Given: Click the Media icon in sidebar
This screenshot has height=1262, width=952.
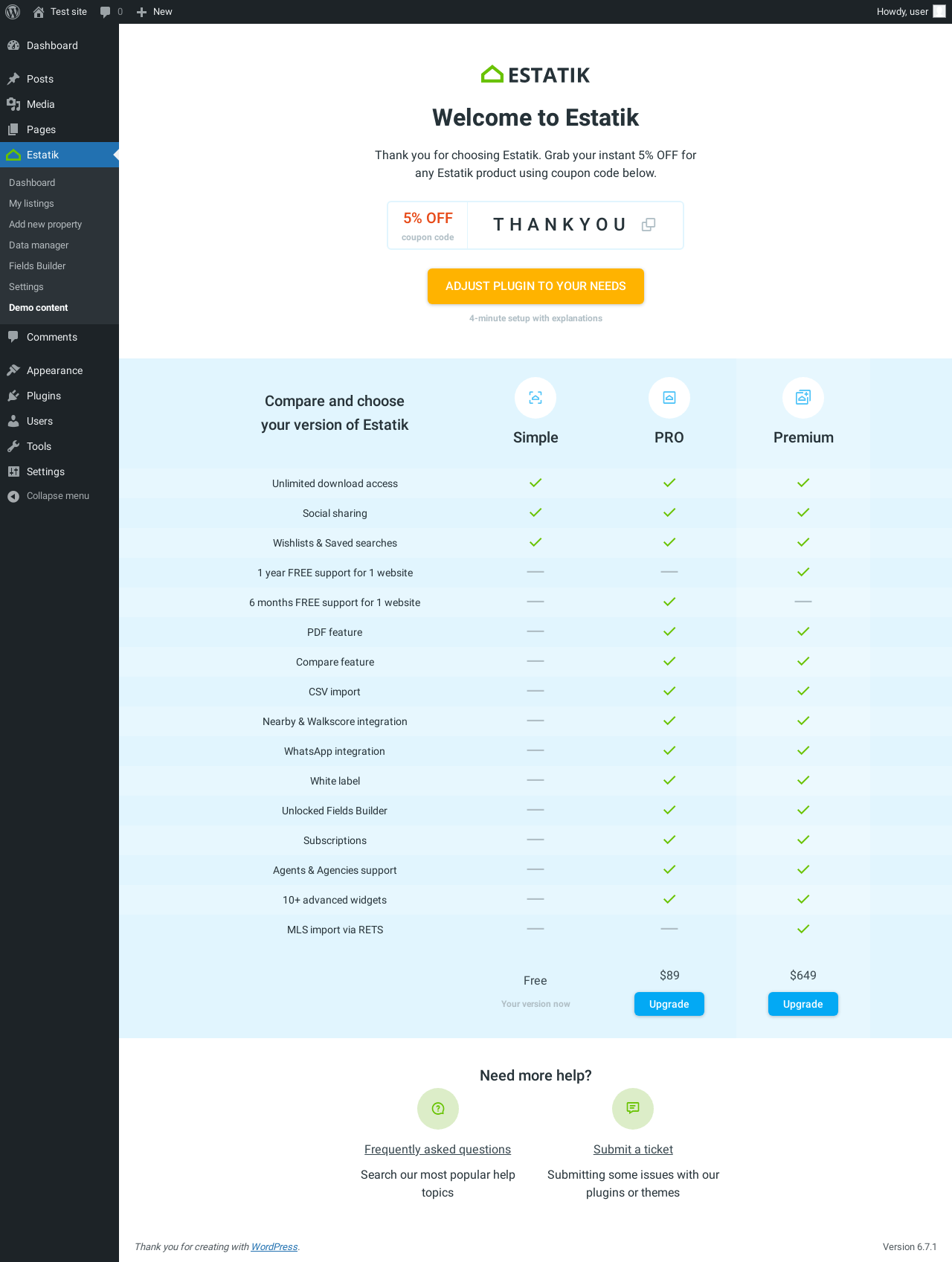Looking at the screenshot, I should coord(13,104).
